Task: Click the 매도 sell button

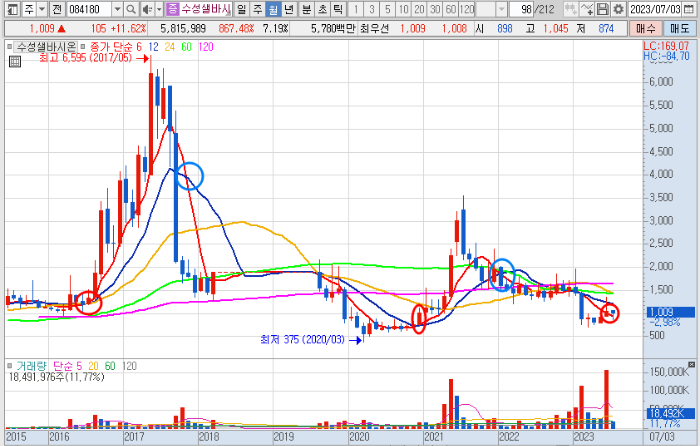Action: click(679, 29)
